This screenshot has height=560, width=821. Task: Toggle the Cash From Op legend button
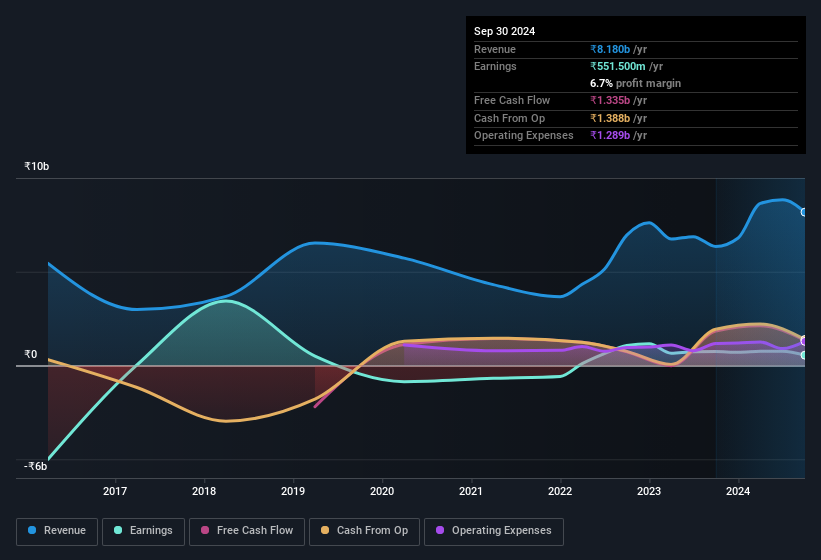pos(364,531)
